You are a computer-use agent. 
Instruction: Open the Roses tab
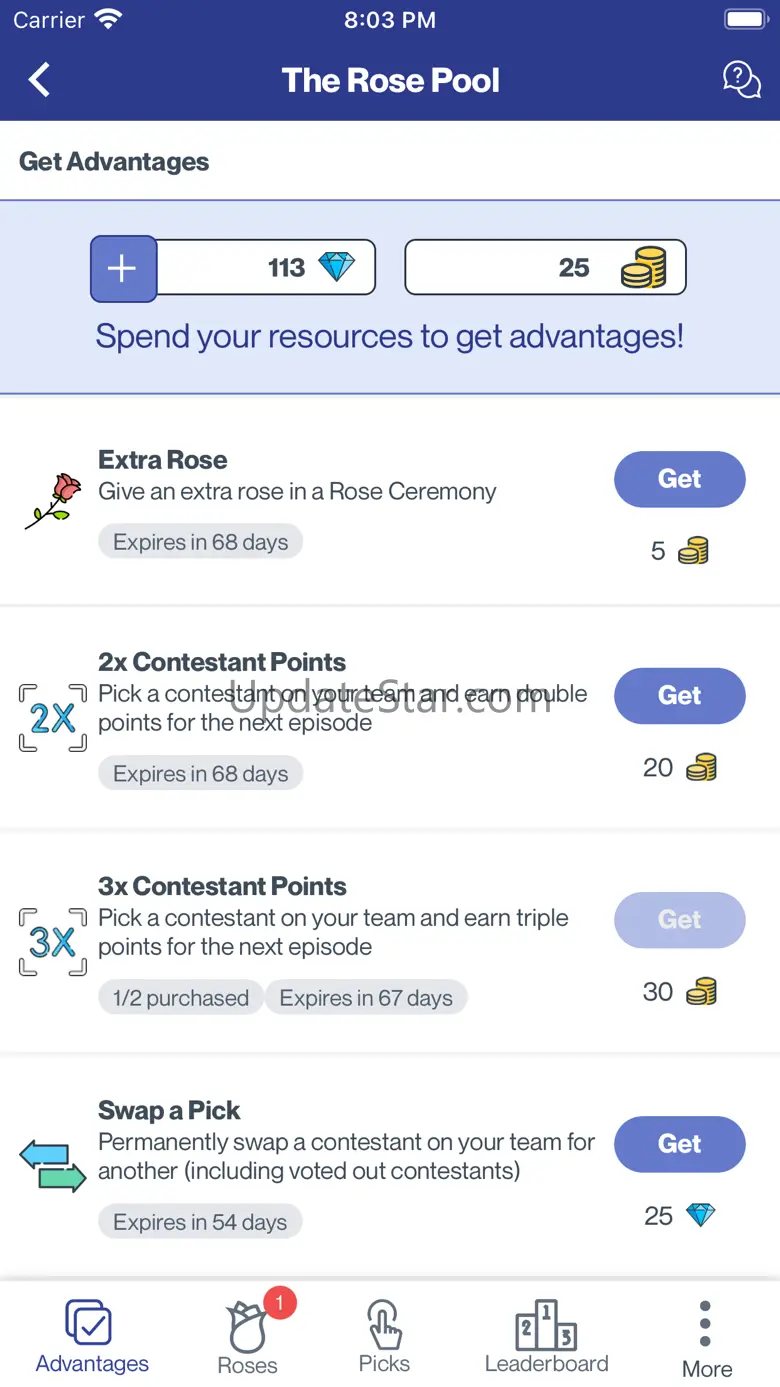coord(248,1335)
